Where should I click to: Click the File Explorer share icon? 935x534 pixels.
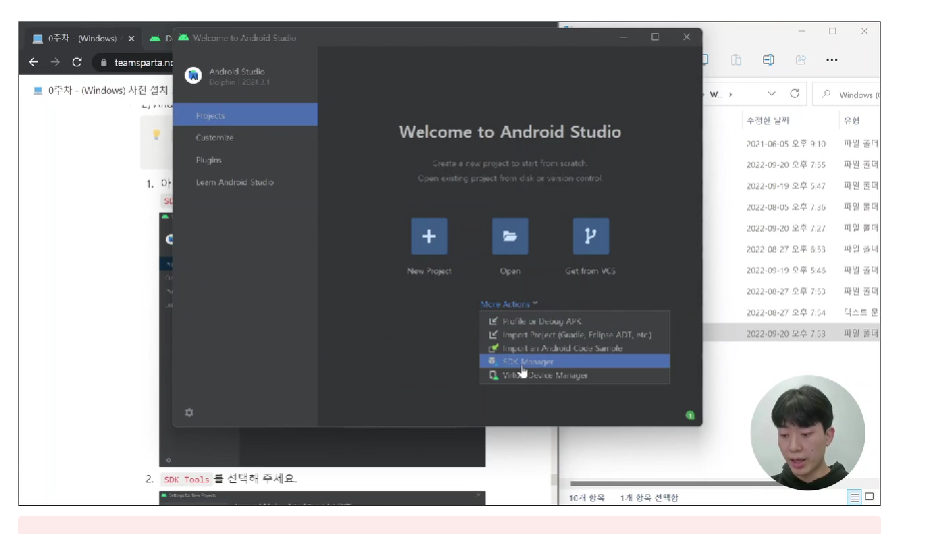(800, 60)
